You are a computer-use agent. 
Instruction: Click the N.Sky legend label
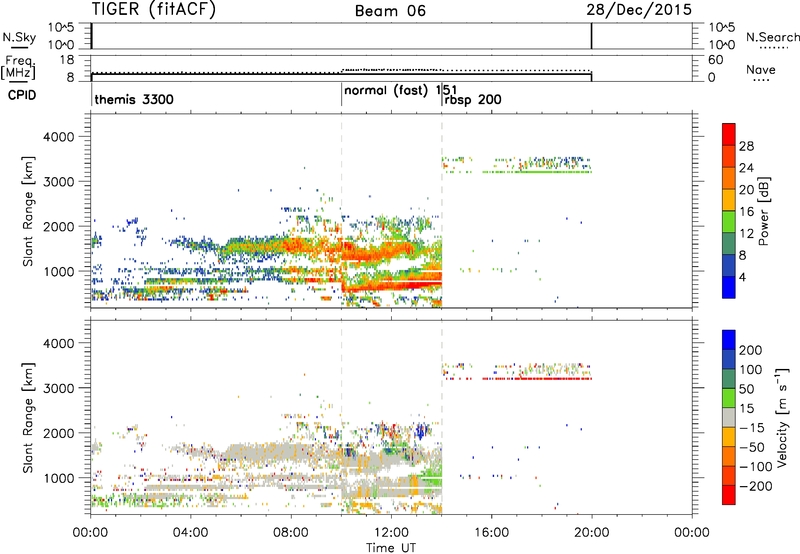tap(19, 37)
